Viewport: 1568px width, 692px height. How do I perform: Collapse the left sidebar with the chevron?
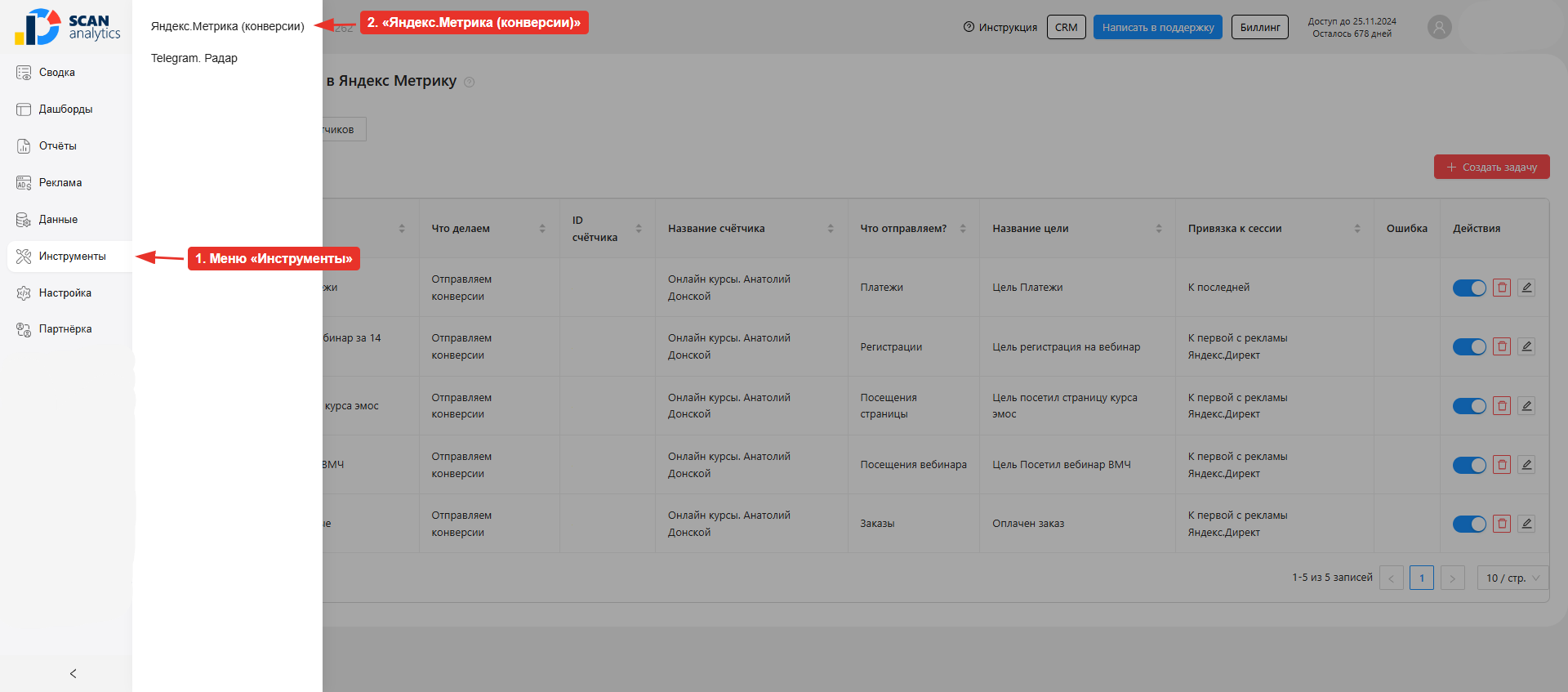[73, 673]
